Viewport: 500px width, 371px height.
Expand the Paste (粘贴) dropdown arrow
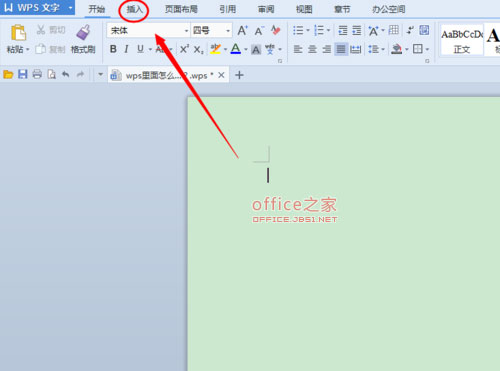(x=28, y=50)
